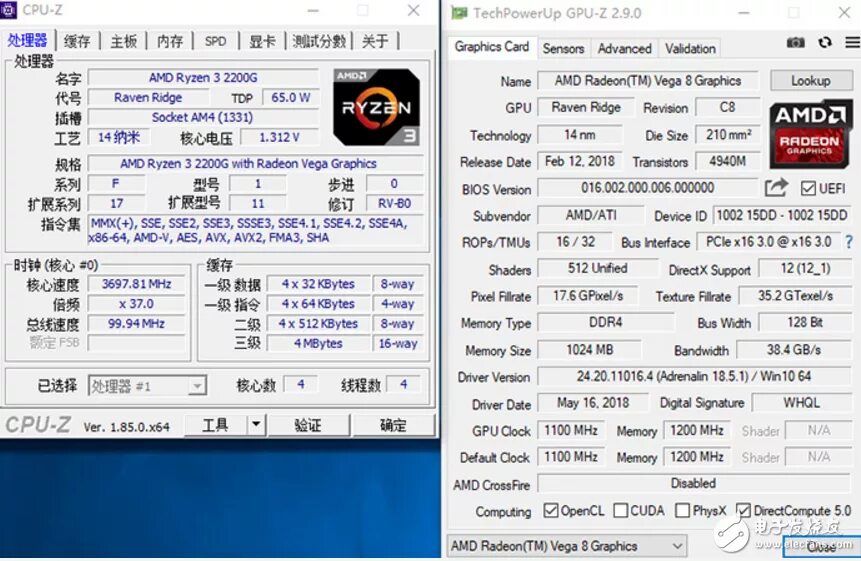The image size is (861, 561).
Task: Switch to the 处理器 tab
Action: click(27, 41)
